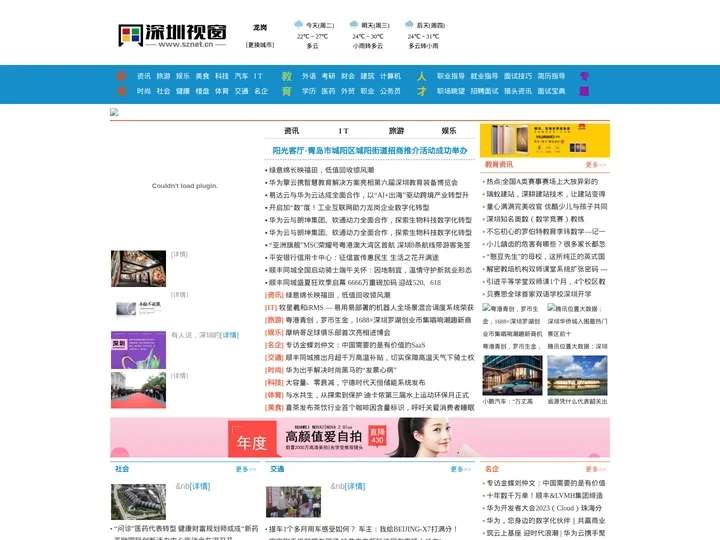
Task: Open article 易达云与华为云达成全面合作
Action: 369,195
